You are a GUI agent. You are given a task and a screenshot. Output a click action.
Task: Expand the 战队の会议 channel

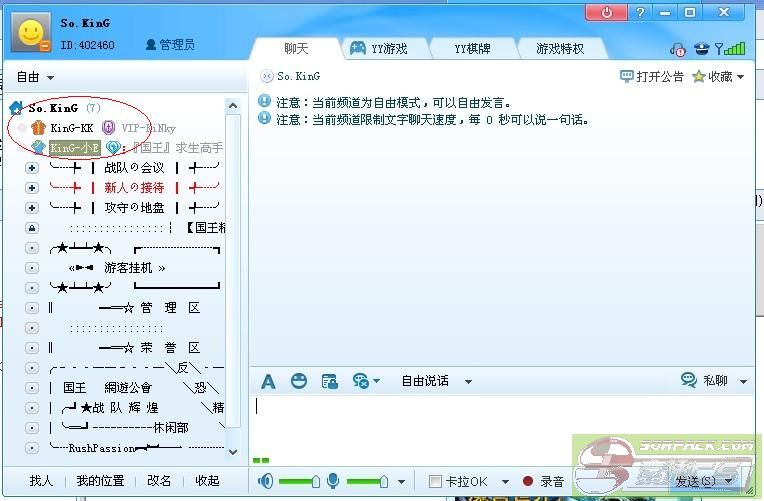coord(32,168)
